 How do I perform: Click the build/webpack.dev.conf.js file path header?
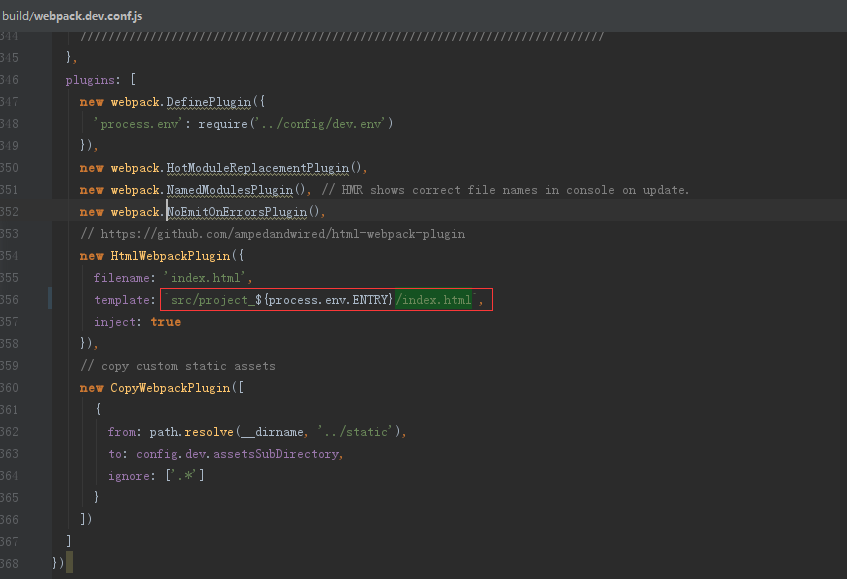tap(72, 16)
